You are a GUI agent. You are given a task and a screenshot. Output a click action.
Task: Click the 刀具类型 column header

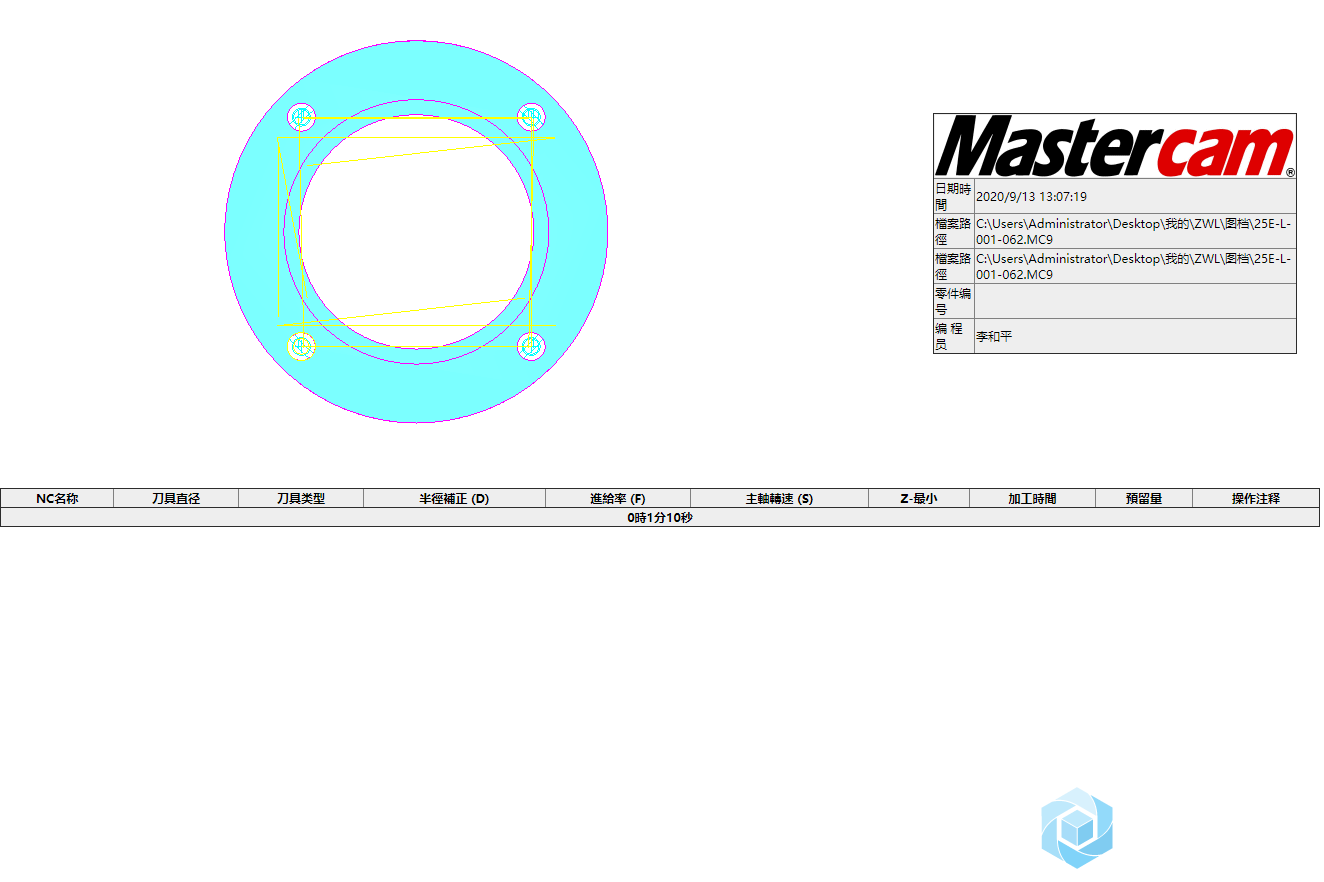coord(301,498)
